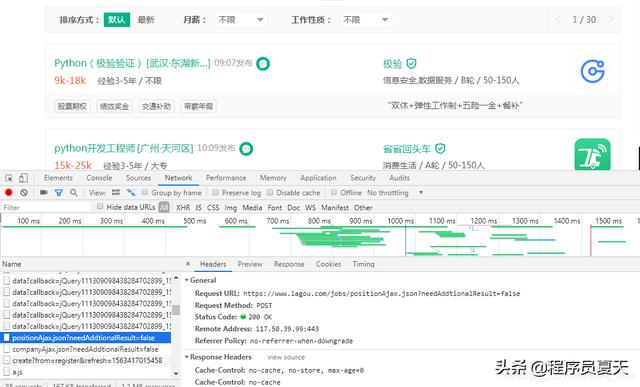Sort by 默认 default button
Screen dimensions: 640x387
click(117, 20)
